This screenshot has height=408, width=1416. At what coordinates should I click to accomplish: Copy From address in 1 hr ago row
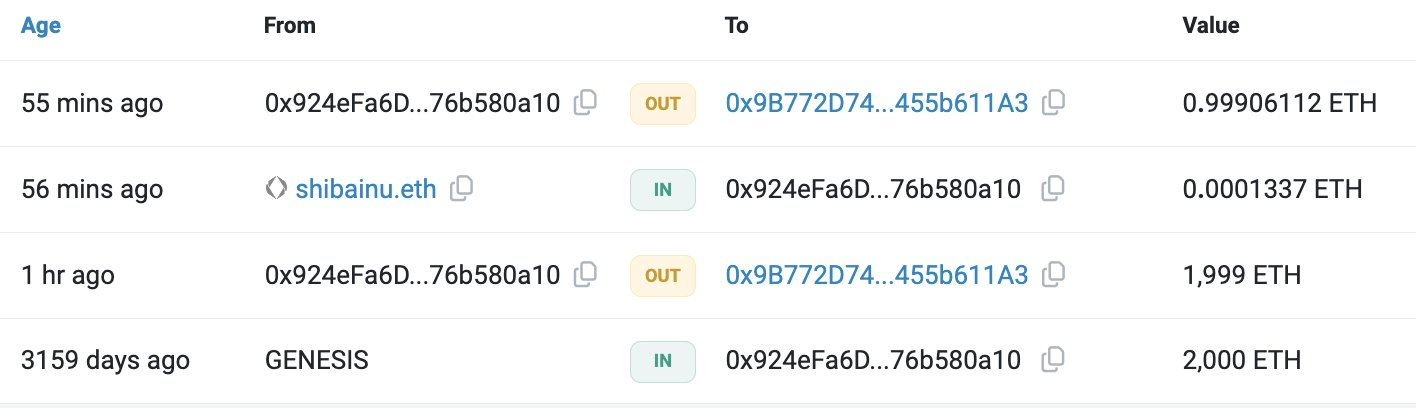(586, 274)
